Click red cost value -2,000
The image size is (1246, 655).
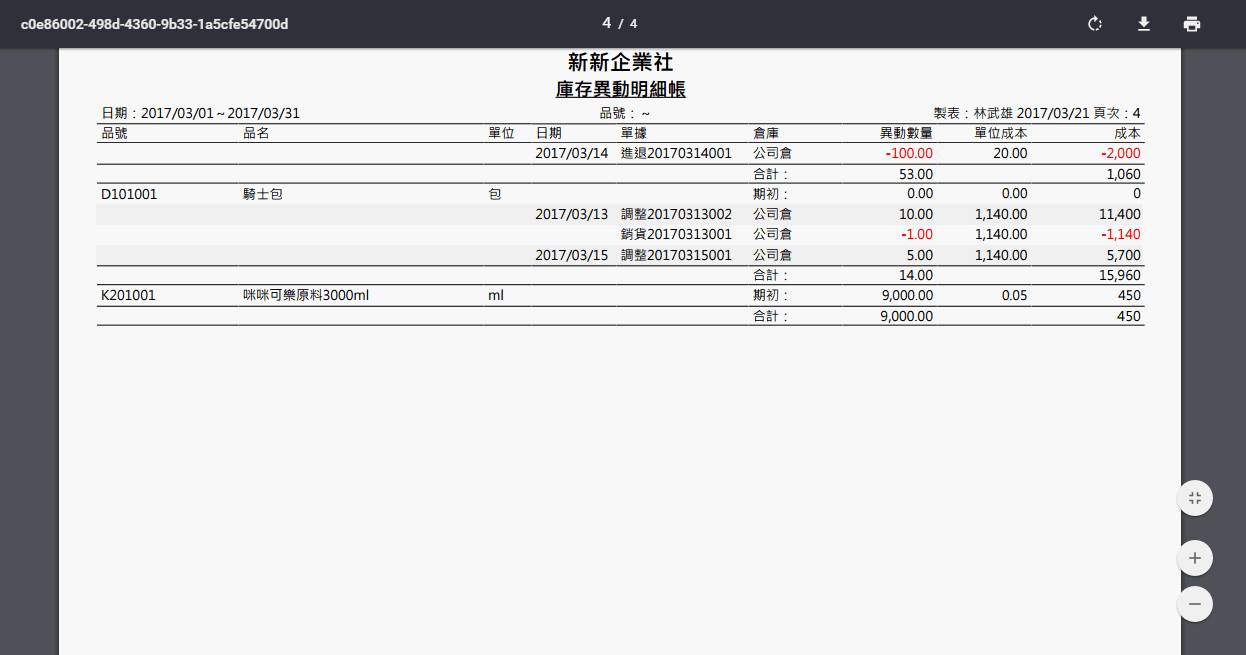pyautogui.click(x=1120, y=154)
